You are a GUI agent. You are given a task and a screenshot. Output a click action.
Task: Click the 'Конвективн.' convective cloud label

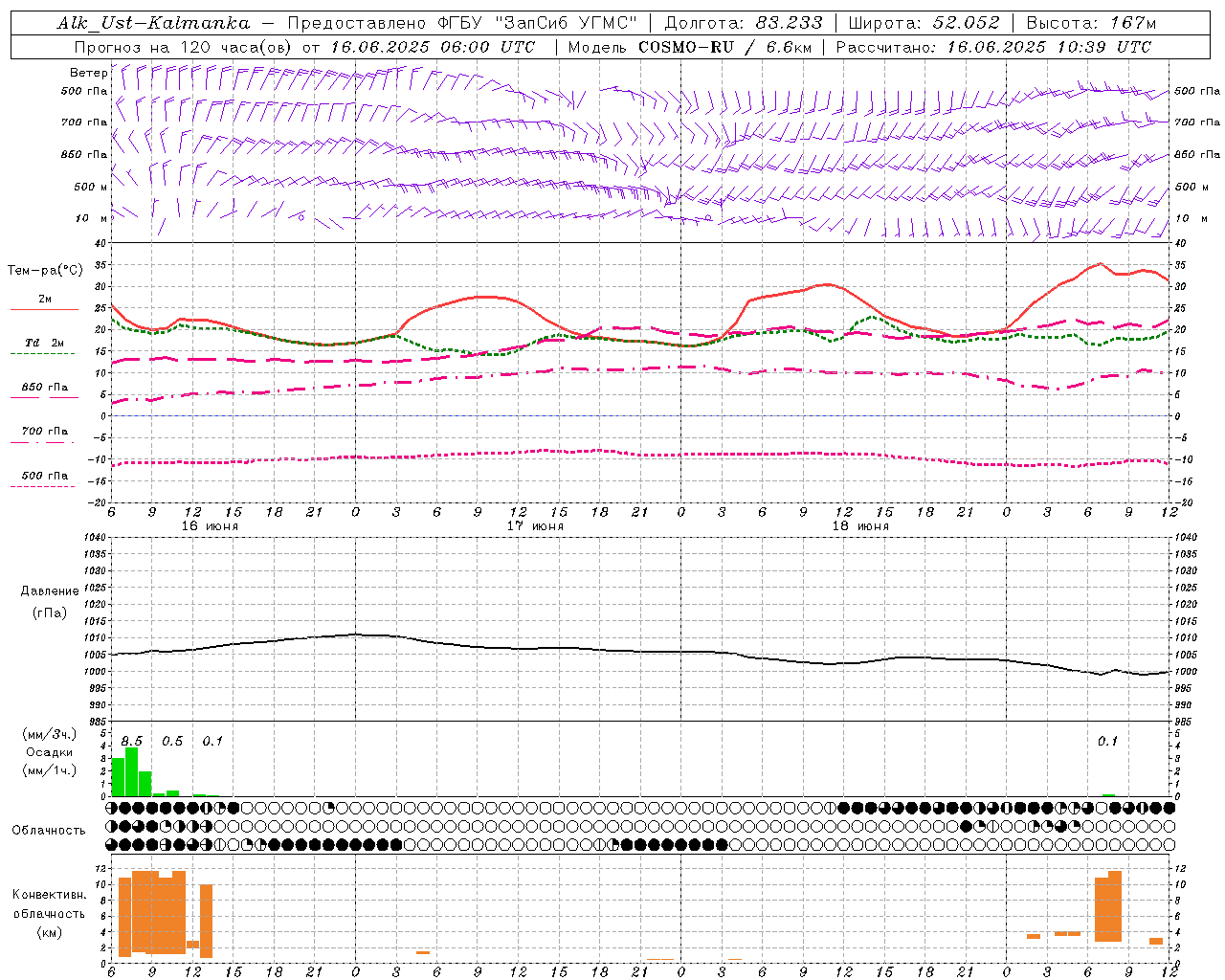click(49, 895)
